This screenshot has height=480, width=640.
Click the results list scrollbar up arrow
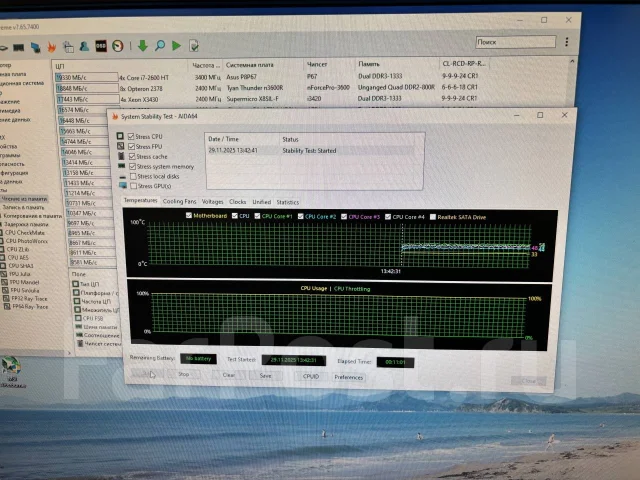point(572,61)
